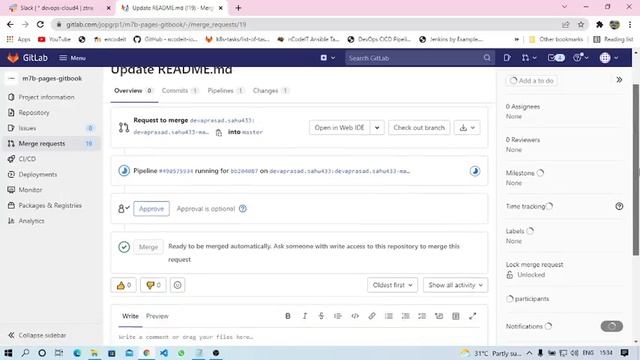Open Monitor in sidebar

point(30,190)
